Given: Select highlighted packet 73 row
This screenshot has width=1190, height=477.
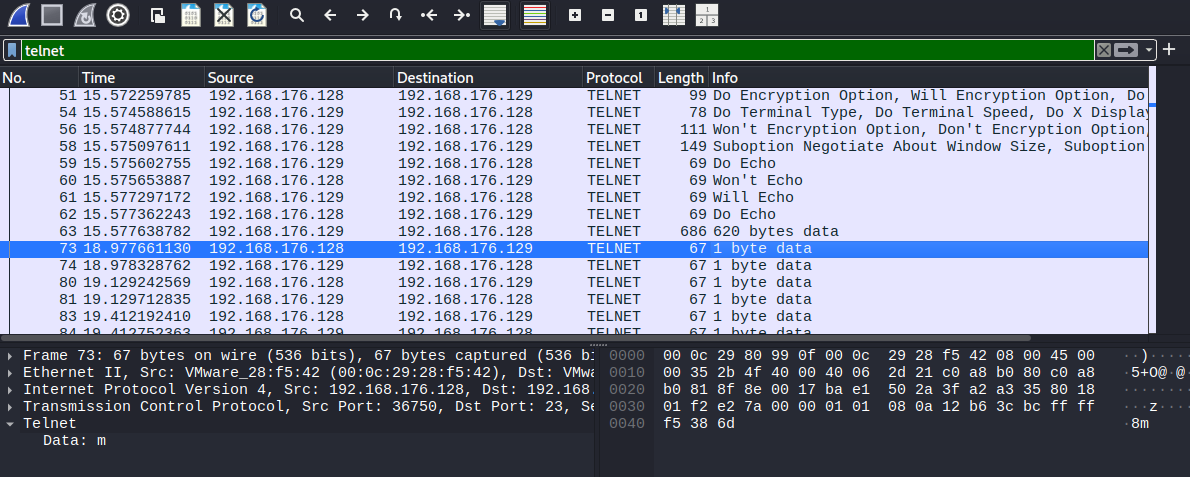Looking at the screenshot, I should tap(574, 249).
